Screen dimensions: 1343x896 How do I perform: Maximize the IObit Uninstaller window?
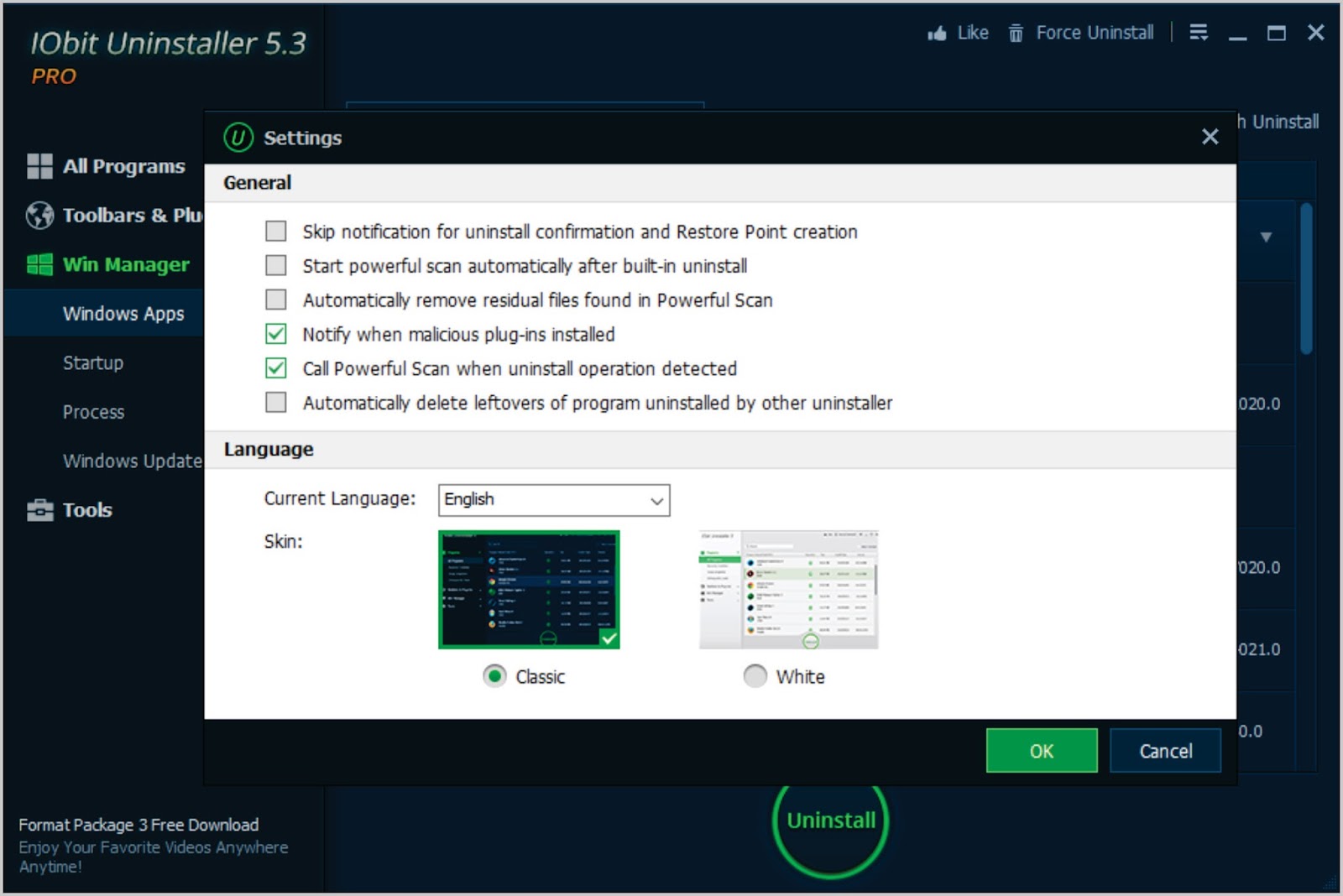[x=1277, y=34]
